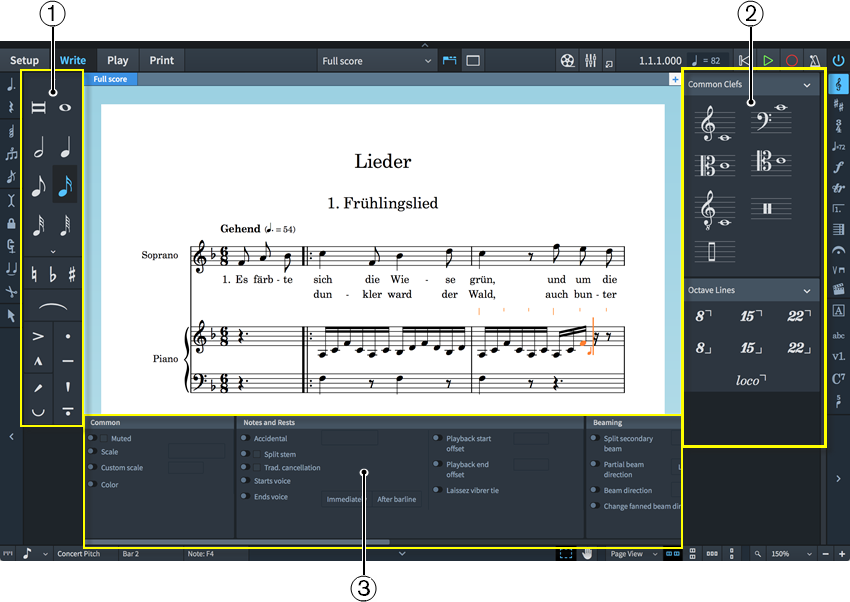Open the Full score layout dropdown
850x602 pixels.
coord(377,61)
